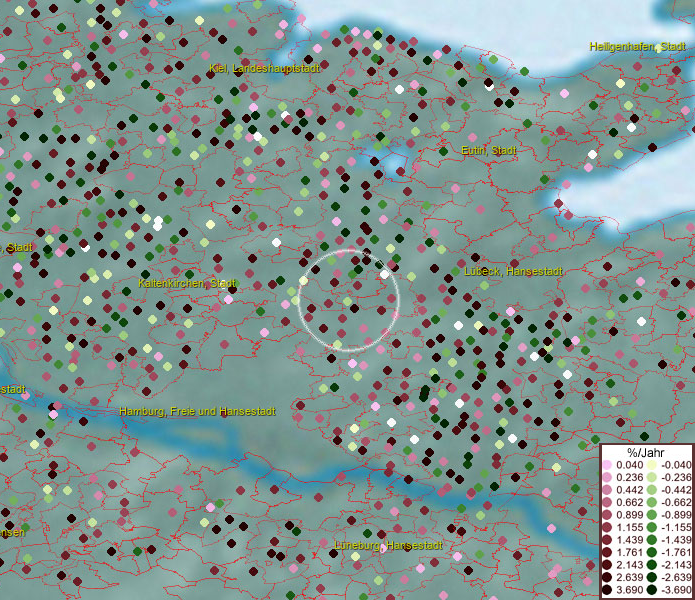The height and width of the screenshot is (600, 695).
Task: Click the Lübeck, Hansestadt map label
Action: coord(513,272)
